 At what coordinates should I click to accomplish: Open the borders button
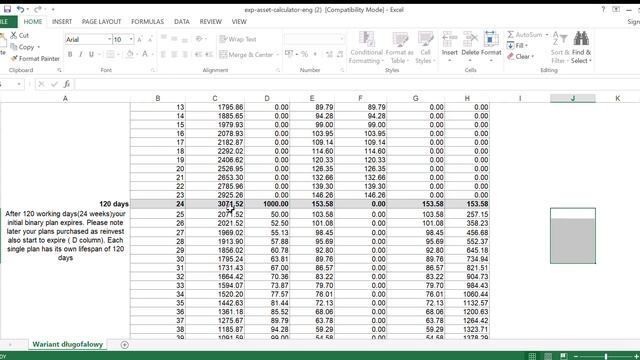[110, 54]
